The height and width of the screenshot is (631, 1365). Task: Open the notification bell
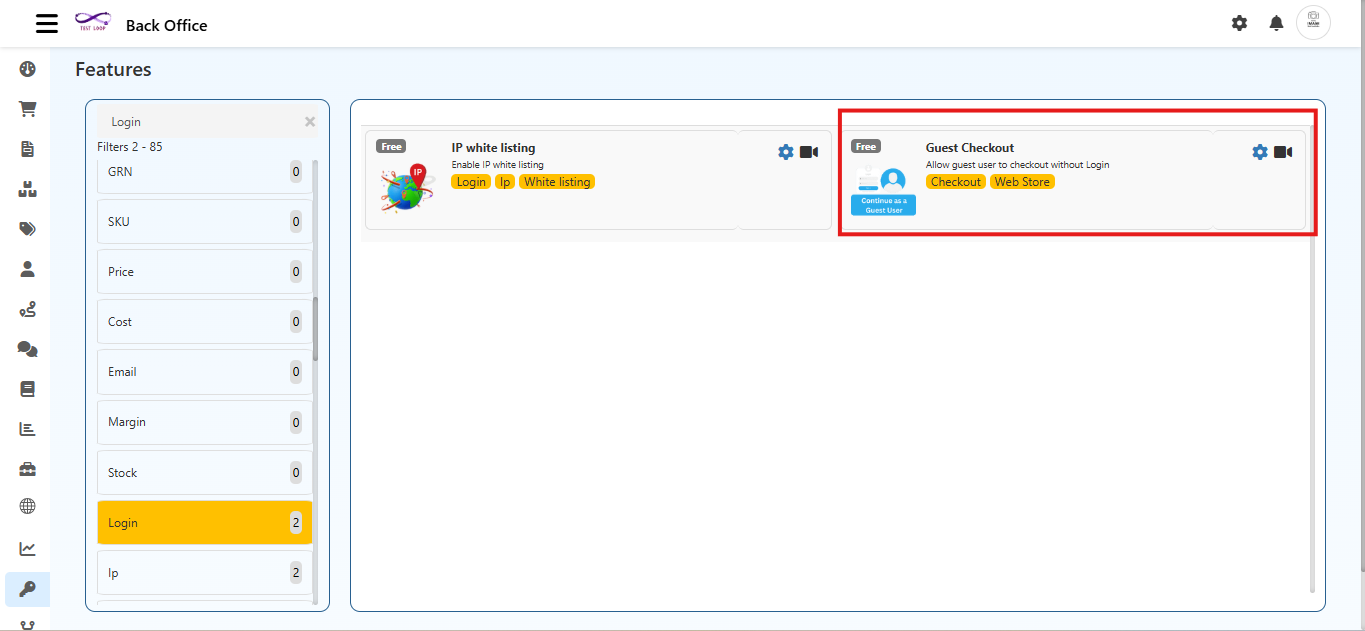1275,22
